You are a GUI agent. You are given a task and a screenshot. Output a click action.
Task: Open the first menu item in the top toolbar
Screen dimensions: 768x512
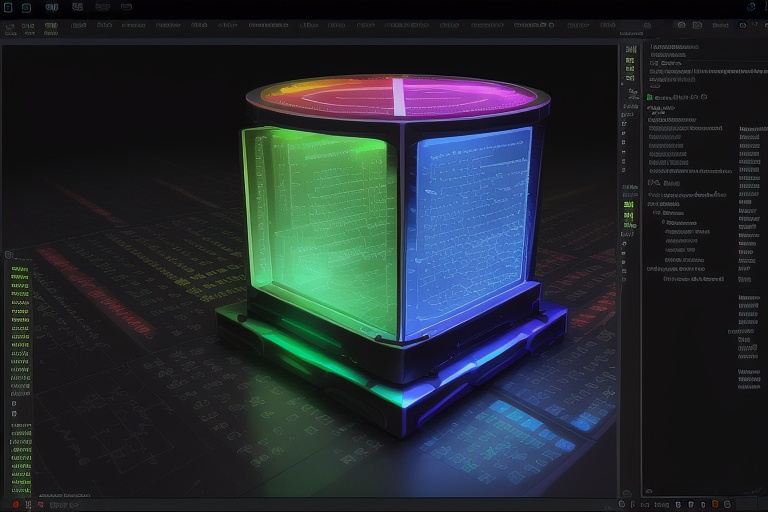coord(10,25)
